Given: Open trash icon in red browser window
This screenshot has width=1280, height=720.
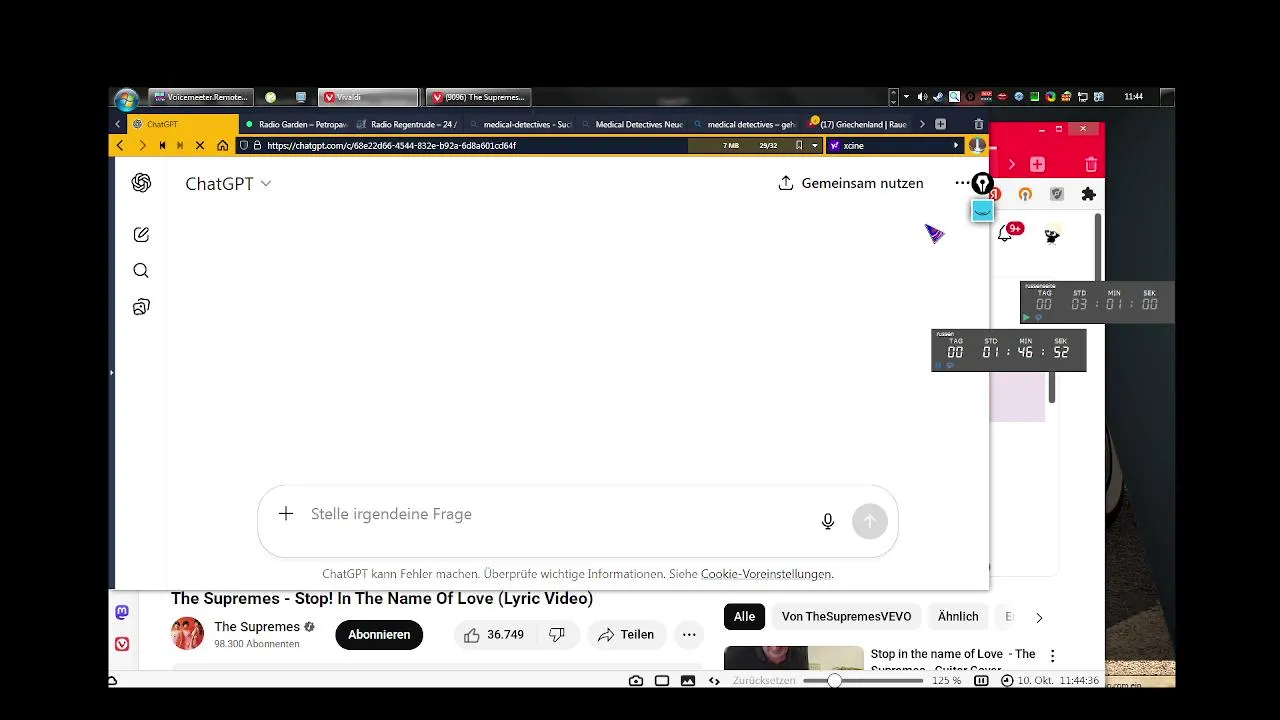Looking at the screenshot, I should coord(1091,164).
